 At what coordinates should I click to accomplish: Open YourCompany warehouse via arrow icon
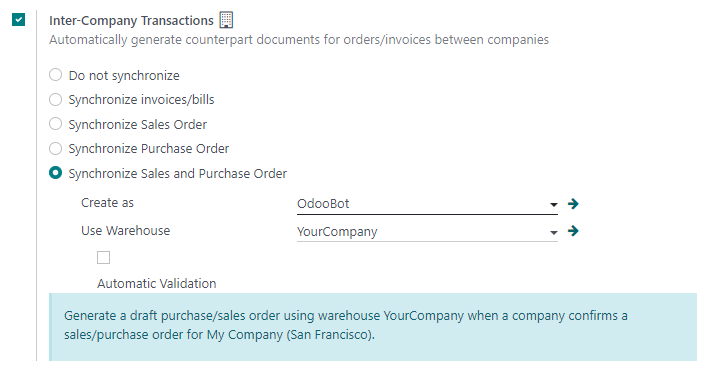point(573,231)
